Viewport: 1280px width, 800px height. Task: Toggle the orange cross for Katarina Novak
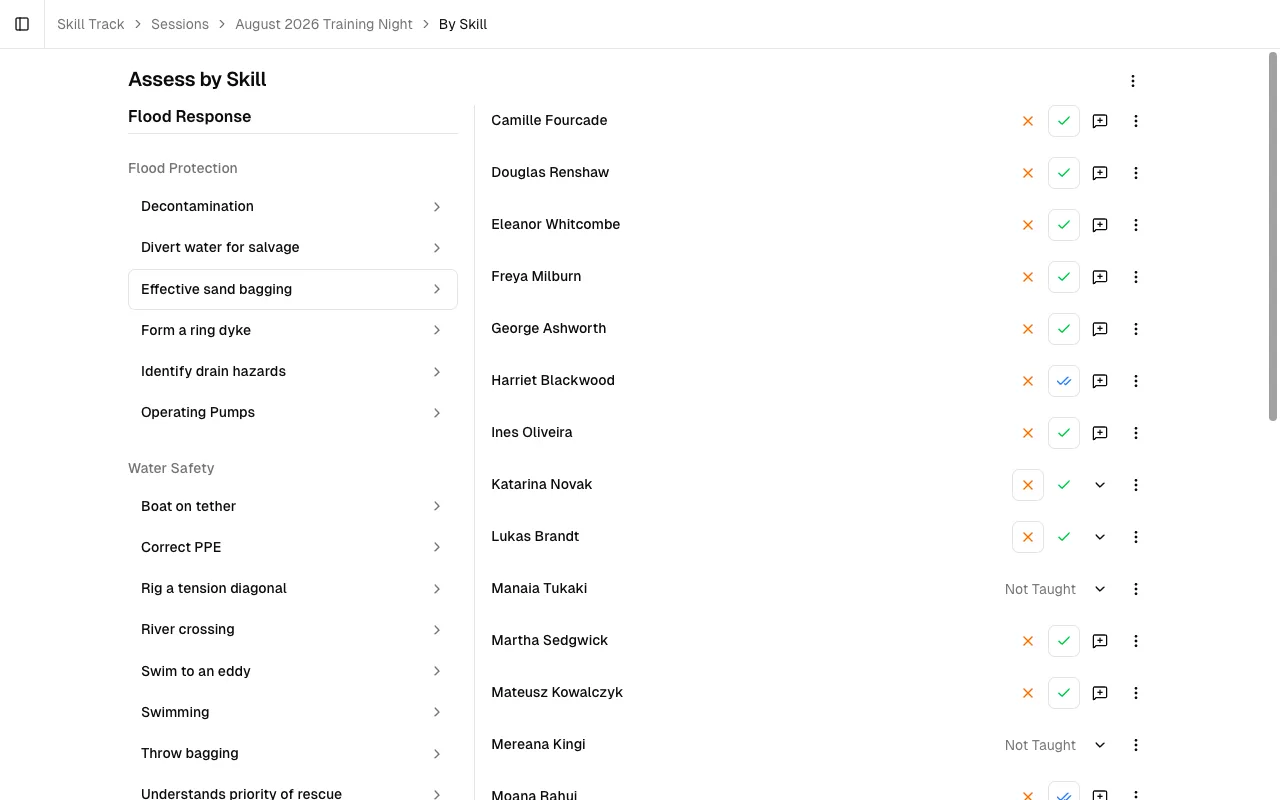[x=1028, y=485]
